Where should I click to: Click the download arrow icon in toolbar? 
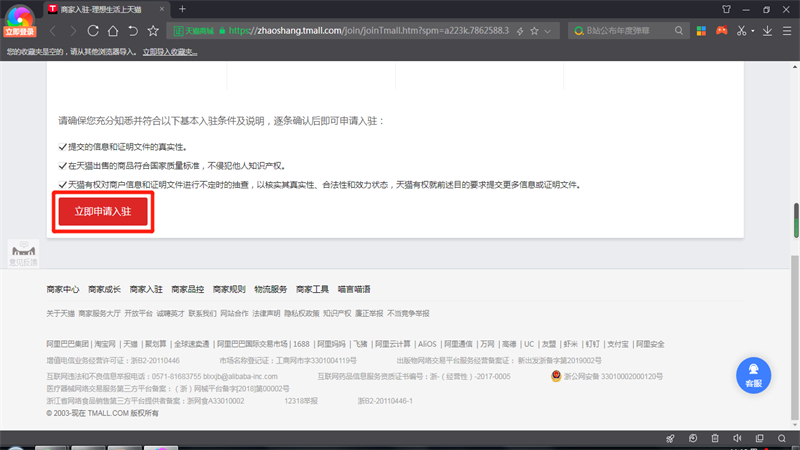click(x=767, y=31)
